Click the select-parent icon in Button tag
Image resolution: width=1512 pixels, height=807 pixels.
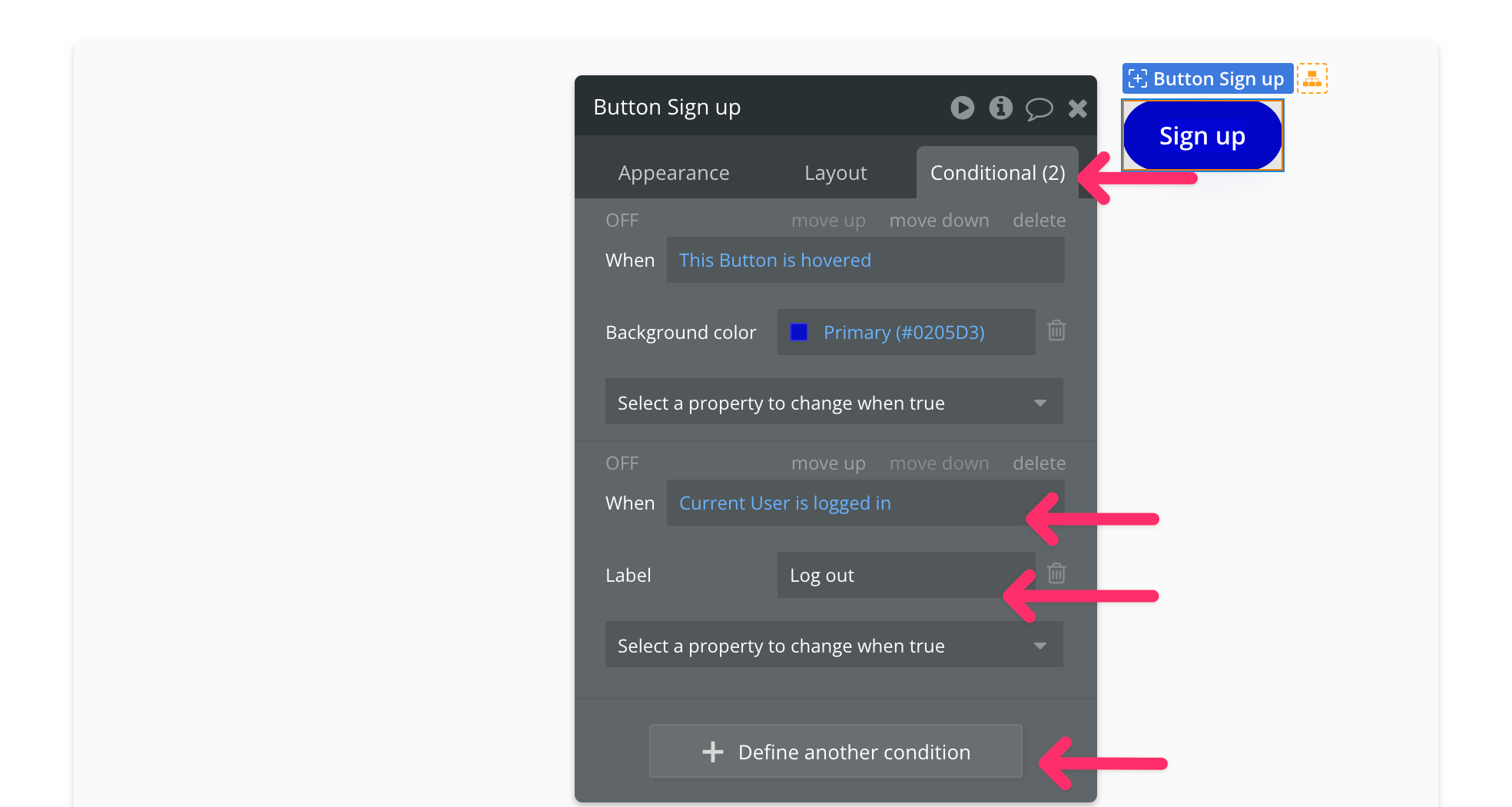pyautogui.click(x=1138, y=78)
